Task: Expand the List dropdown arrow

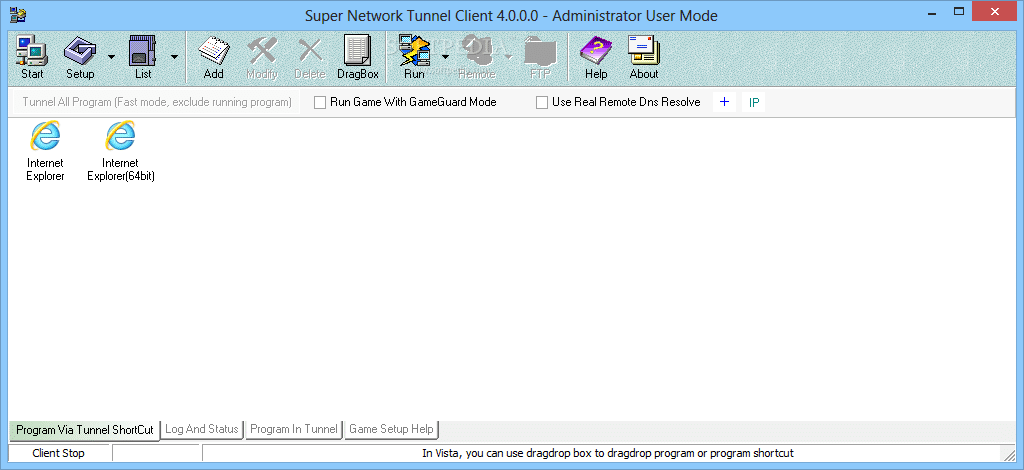Action: [174, 57]
